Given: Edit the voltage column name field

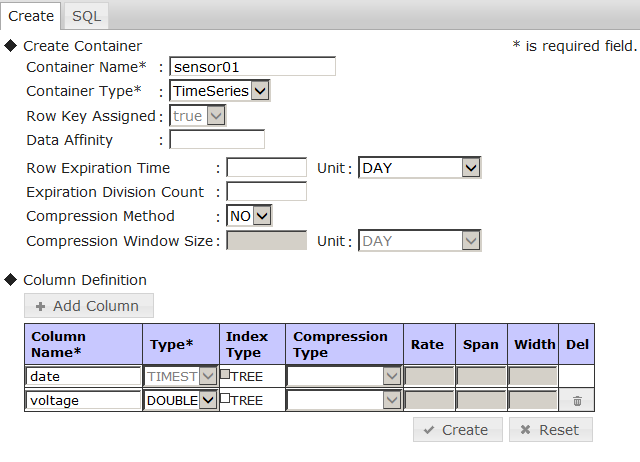Looking at the screenshot, I should pos(84,400).
